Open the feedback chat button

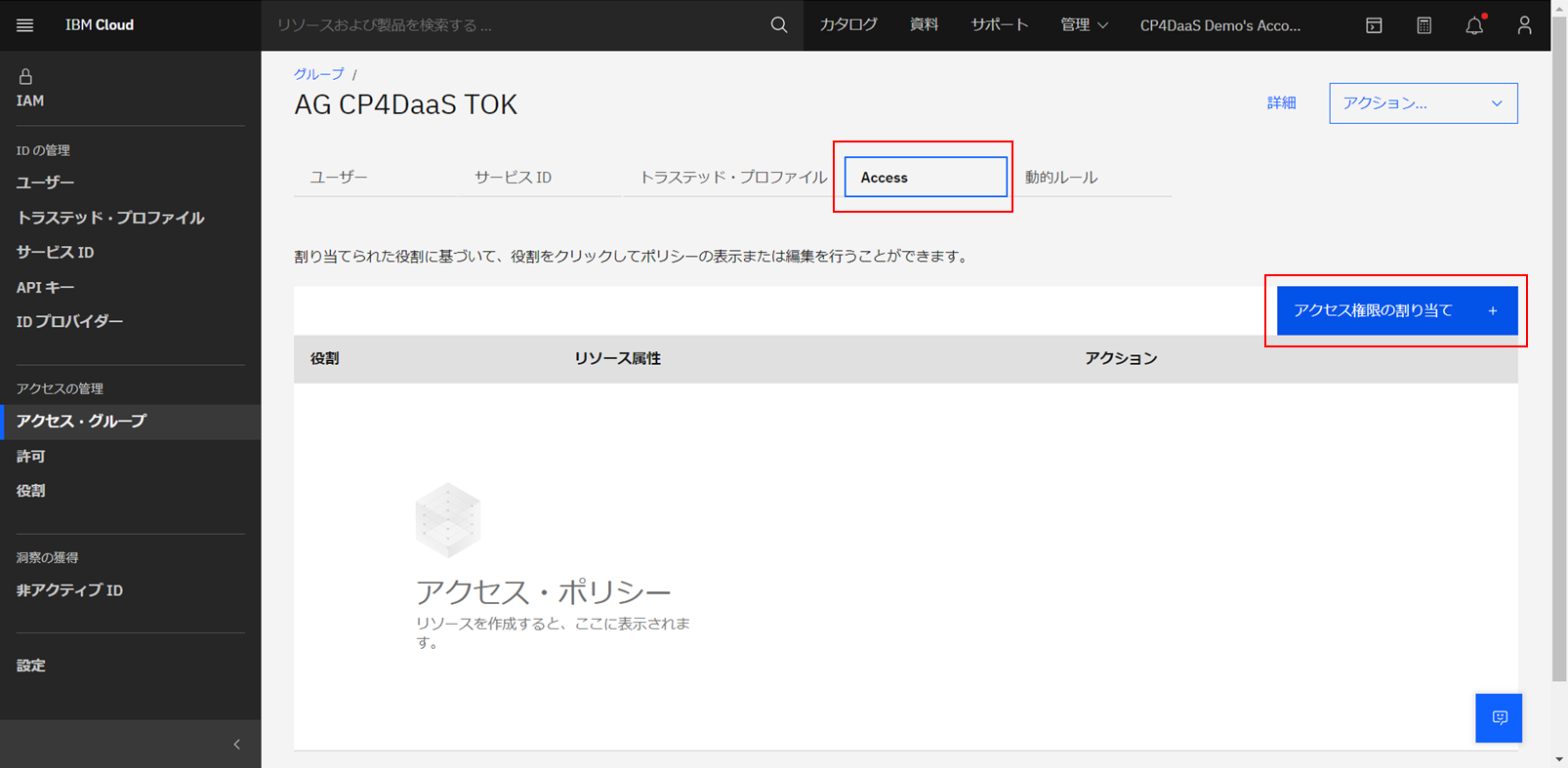pyautogui.click(x=1499, y=718)
